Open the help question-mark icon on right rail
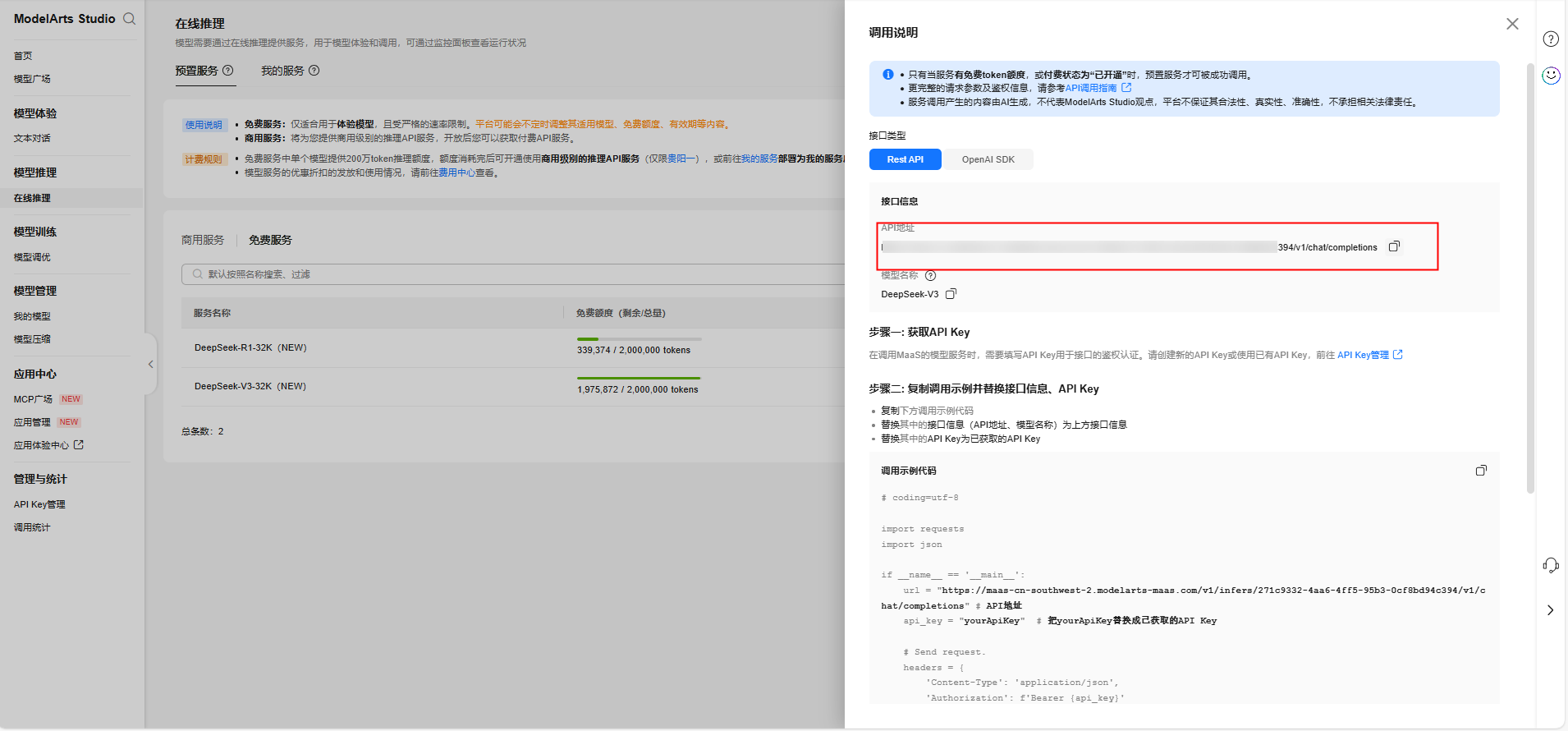The height and width of the screenshot is (731, 1568). pyautogui.click(x=1551, y=39)
